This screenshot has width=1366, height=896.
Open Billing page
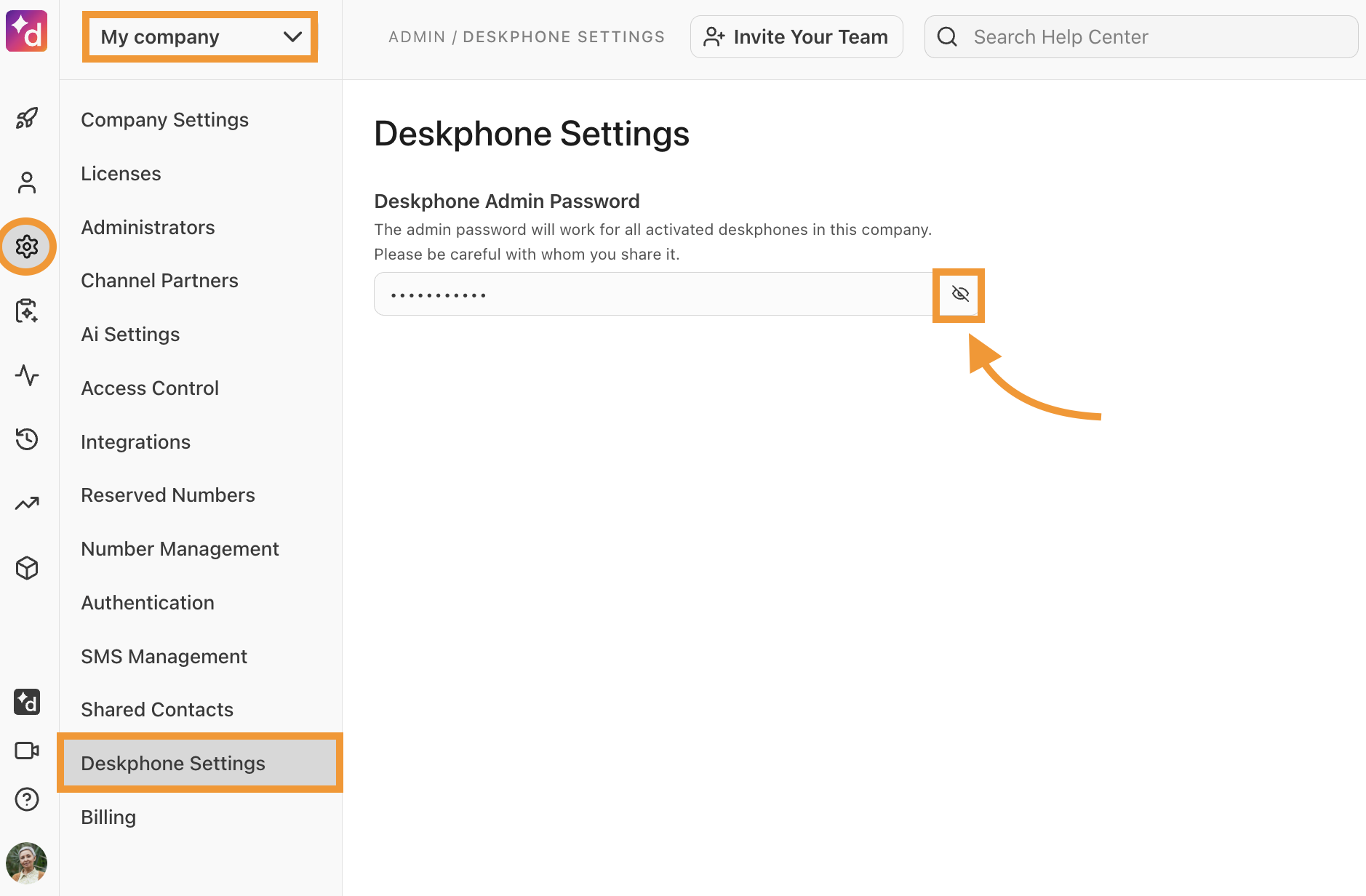coord(109,817)
